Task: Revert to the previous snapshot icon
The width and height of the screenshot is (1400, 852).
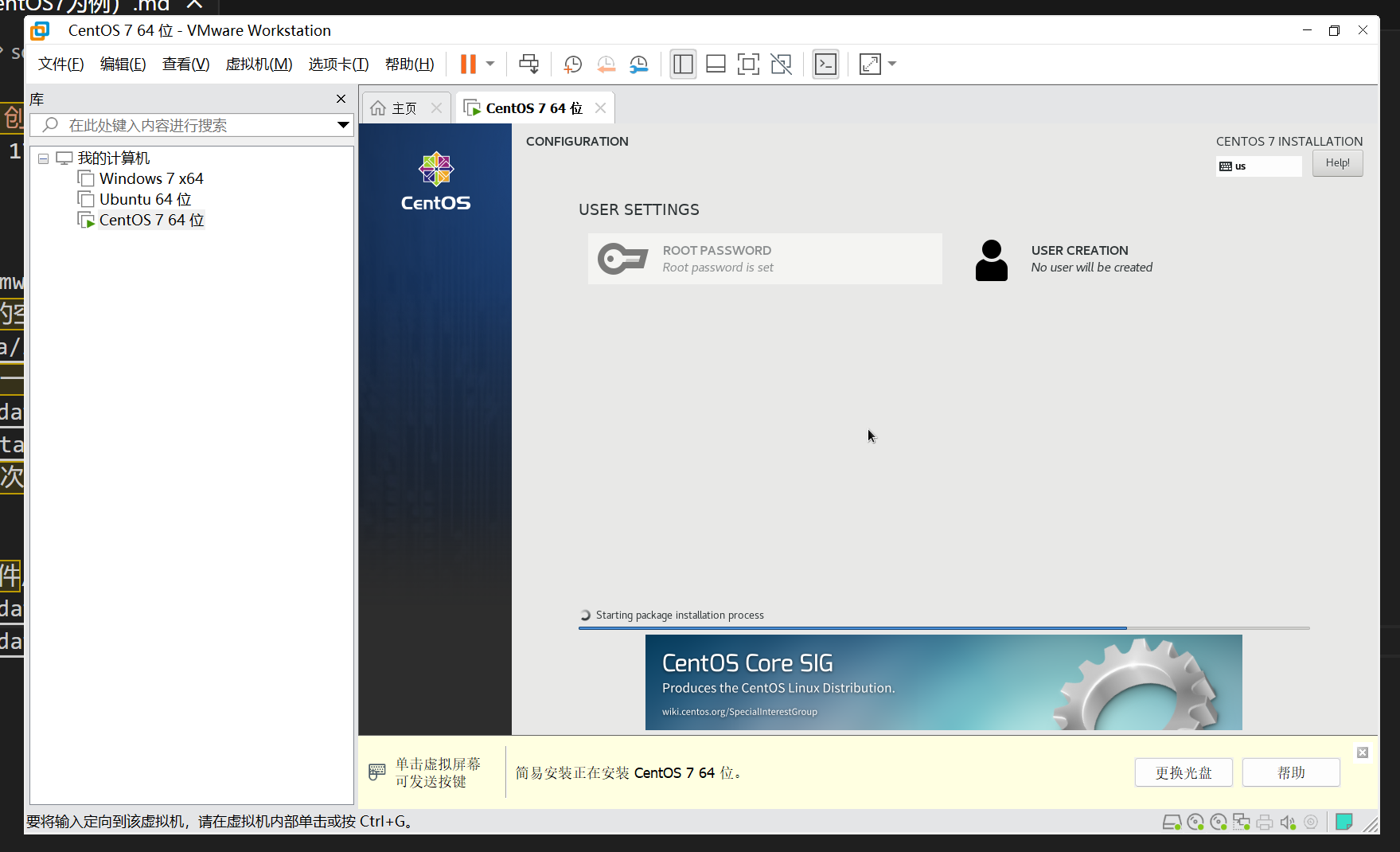Action: tap(606, 64)
